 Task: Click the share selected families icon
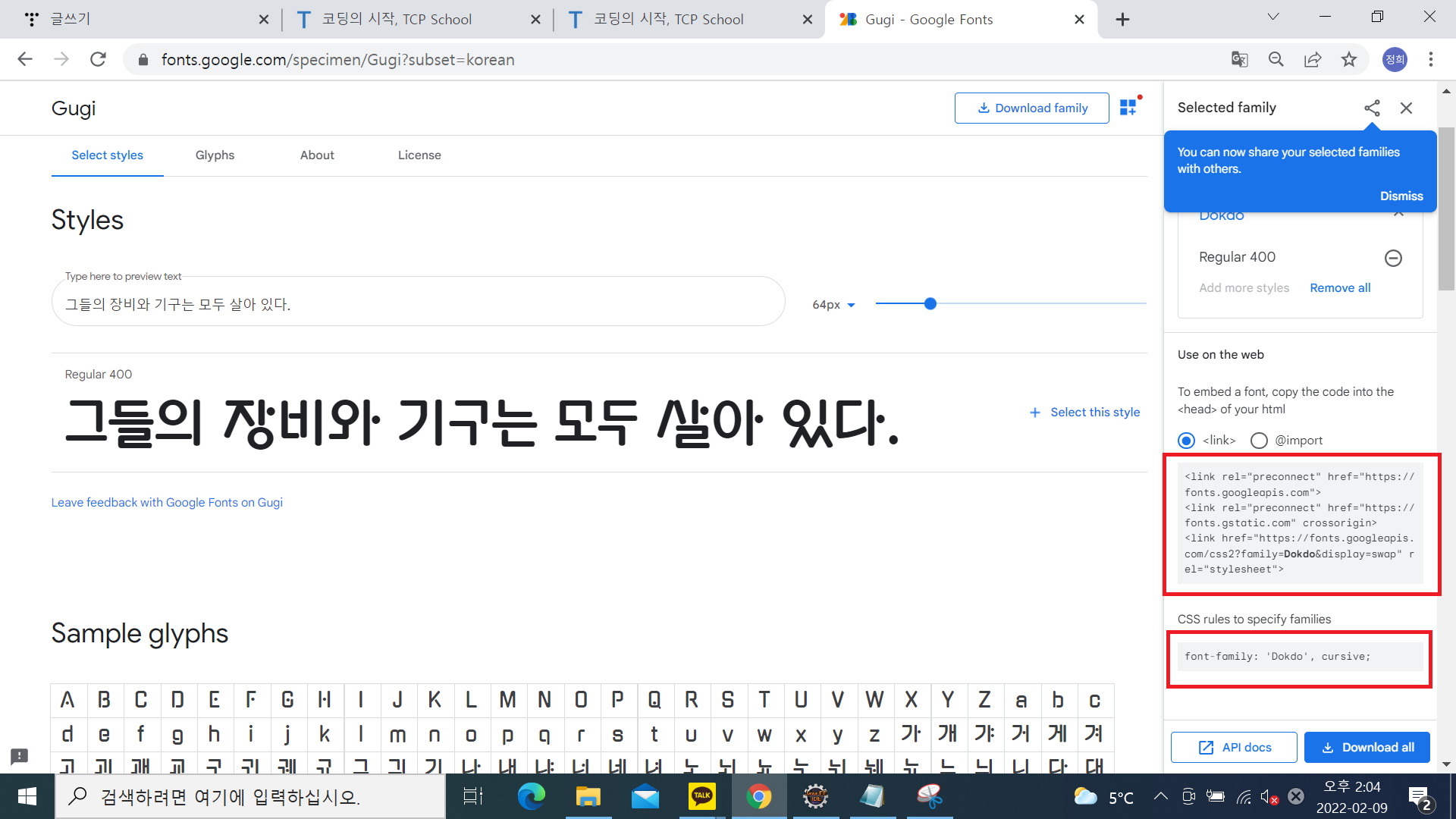[x=1372, y=108]
